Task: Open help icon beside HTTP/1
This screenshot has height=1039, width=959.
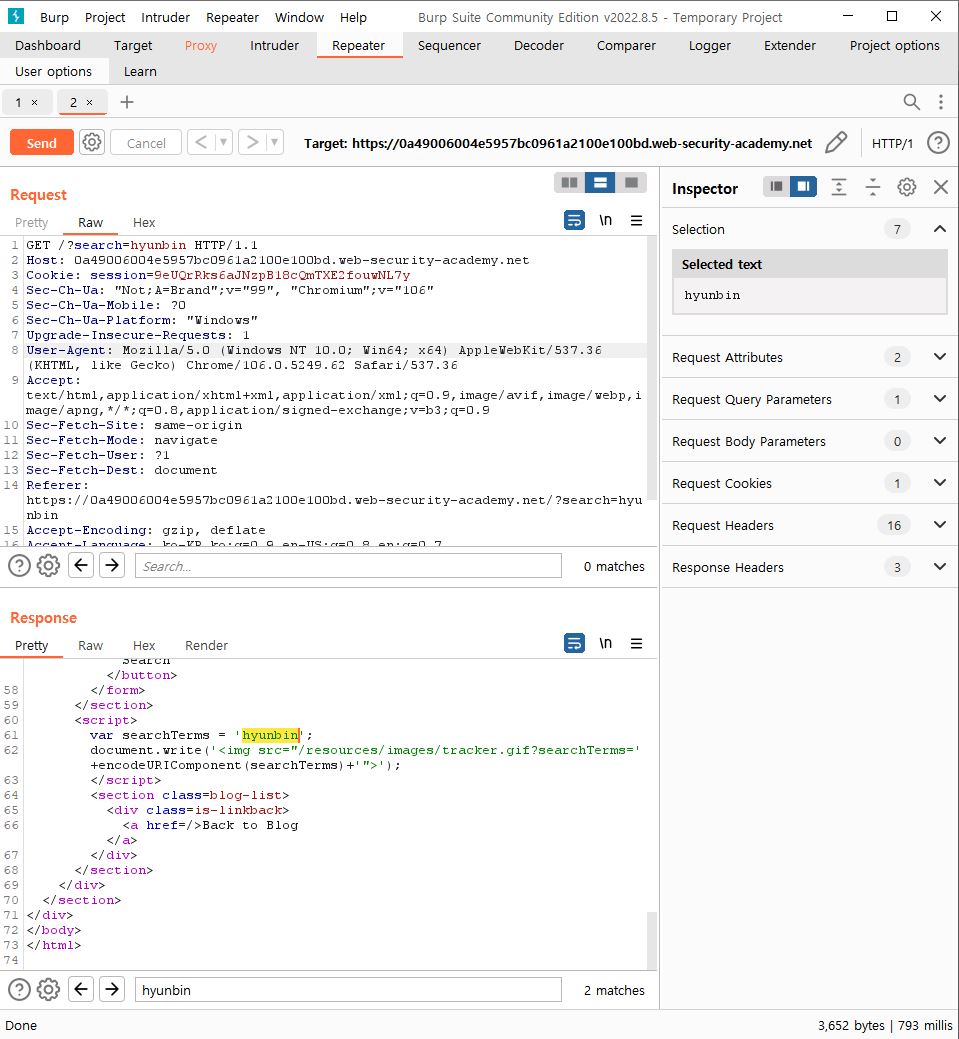Action: (938, 142)
